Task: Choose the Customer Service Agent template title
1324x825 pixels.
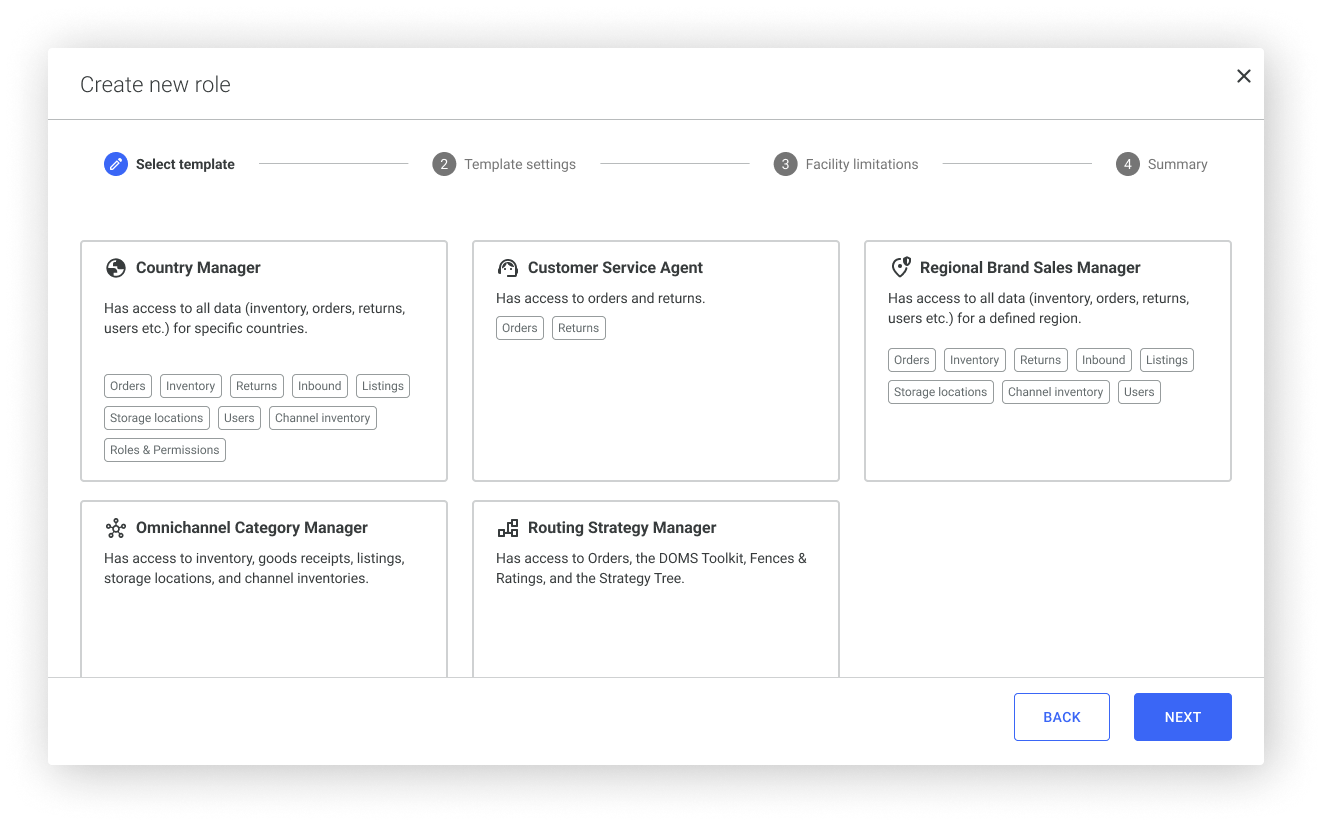Action: point(615,268)
